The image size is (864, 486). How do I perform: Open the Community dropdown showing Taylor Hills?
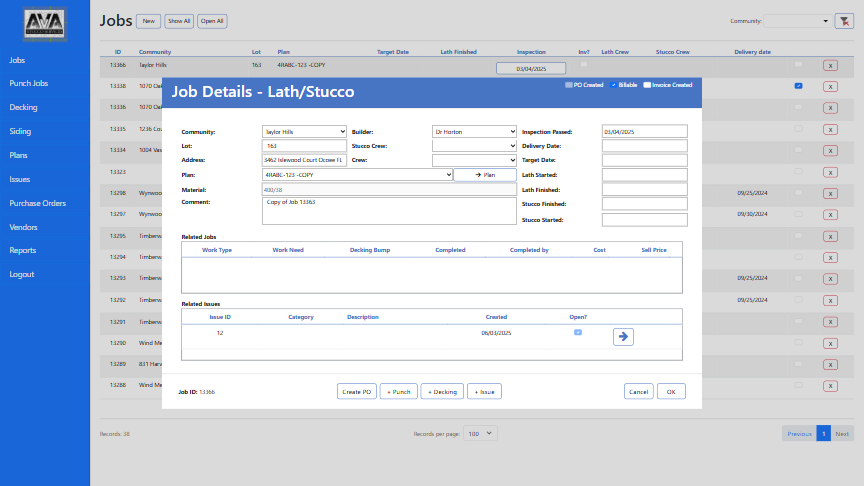click(304, 131)
